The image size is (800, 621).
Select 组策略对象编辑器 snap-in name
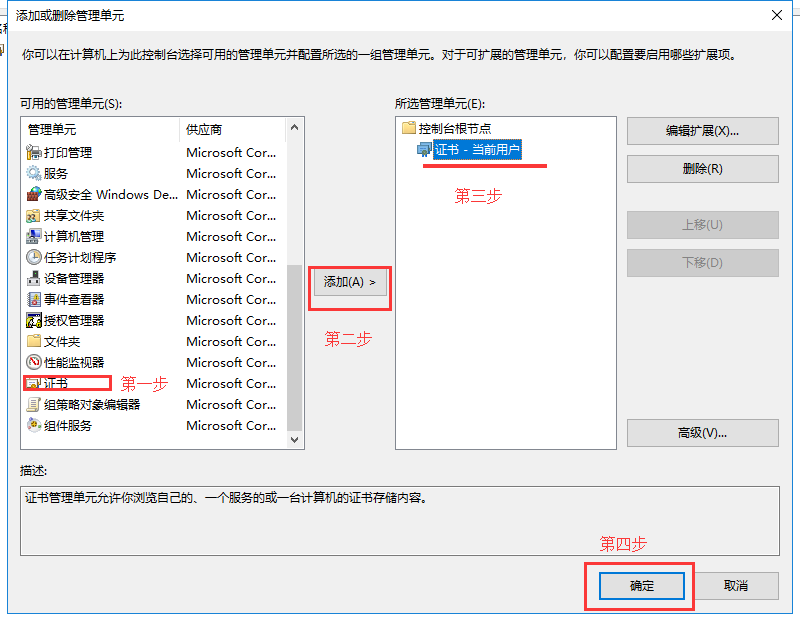coord(92,404)
